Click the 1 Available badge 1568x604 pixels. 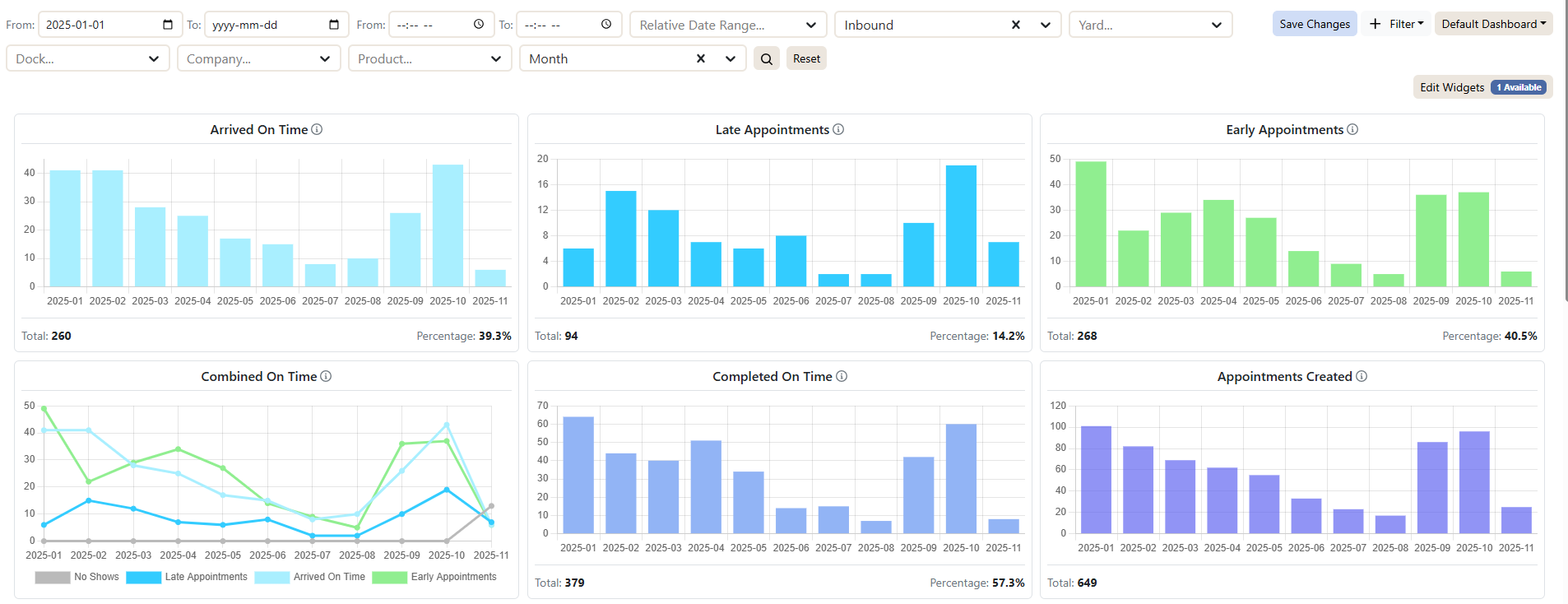point(1519,87)
